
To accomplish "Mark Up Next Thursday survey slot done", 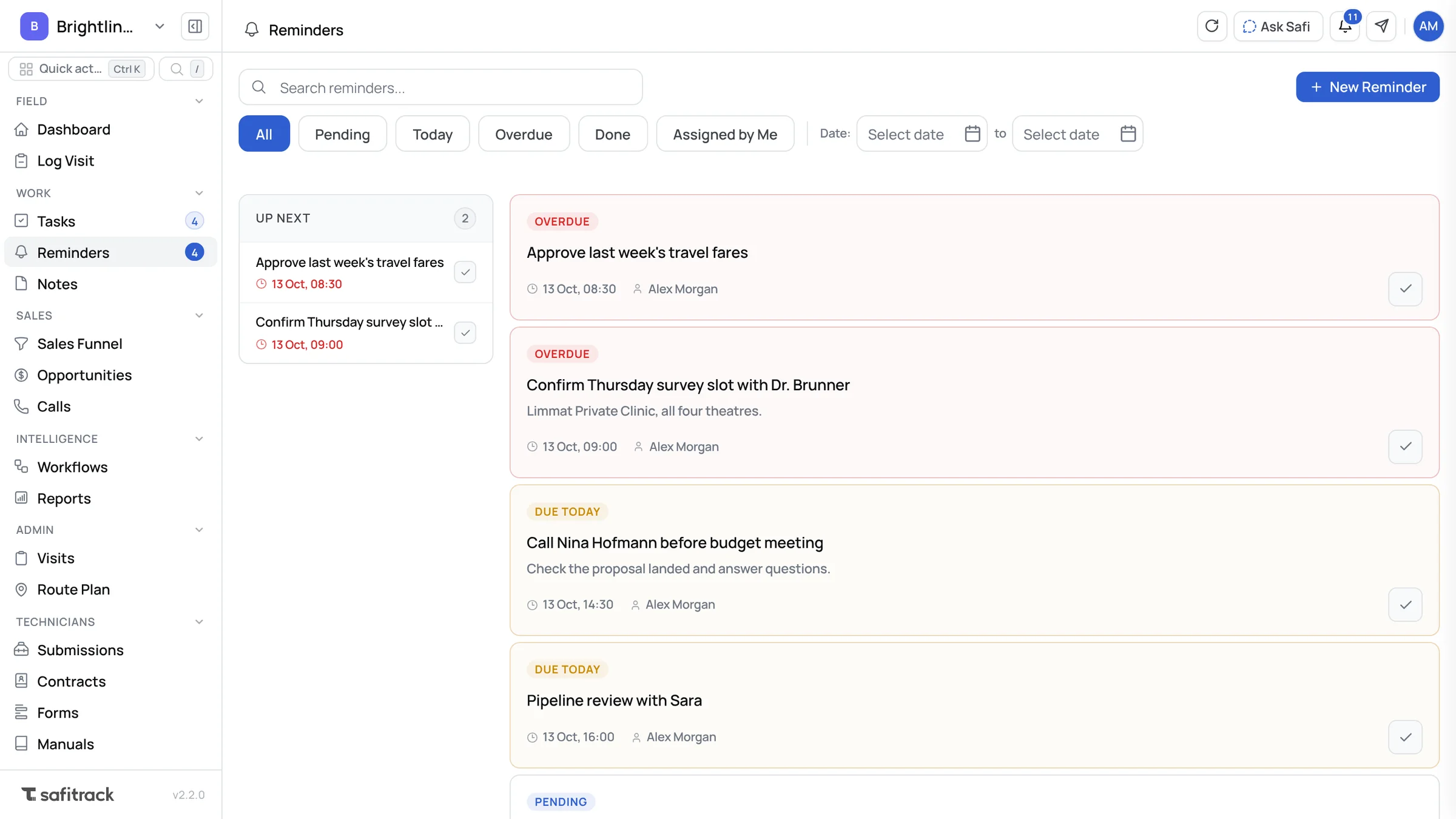I will click(x=465, y=332).
